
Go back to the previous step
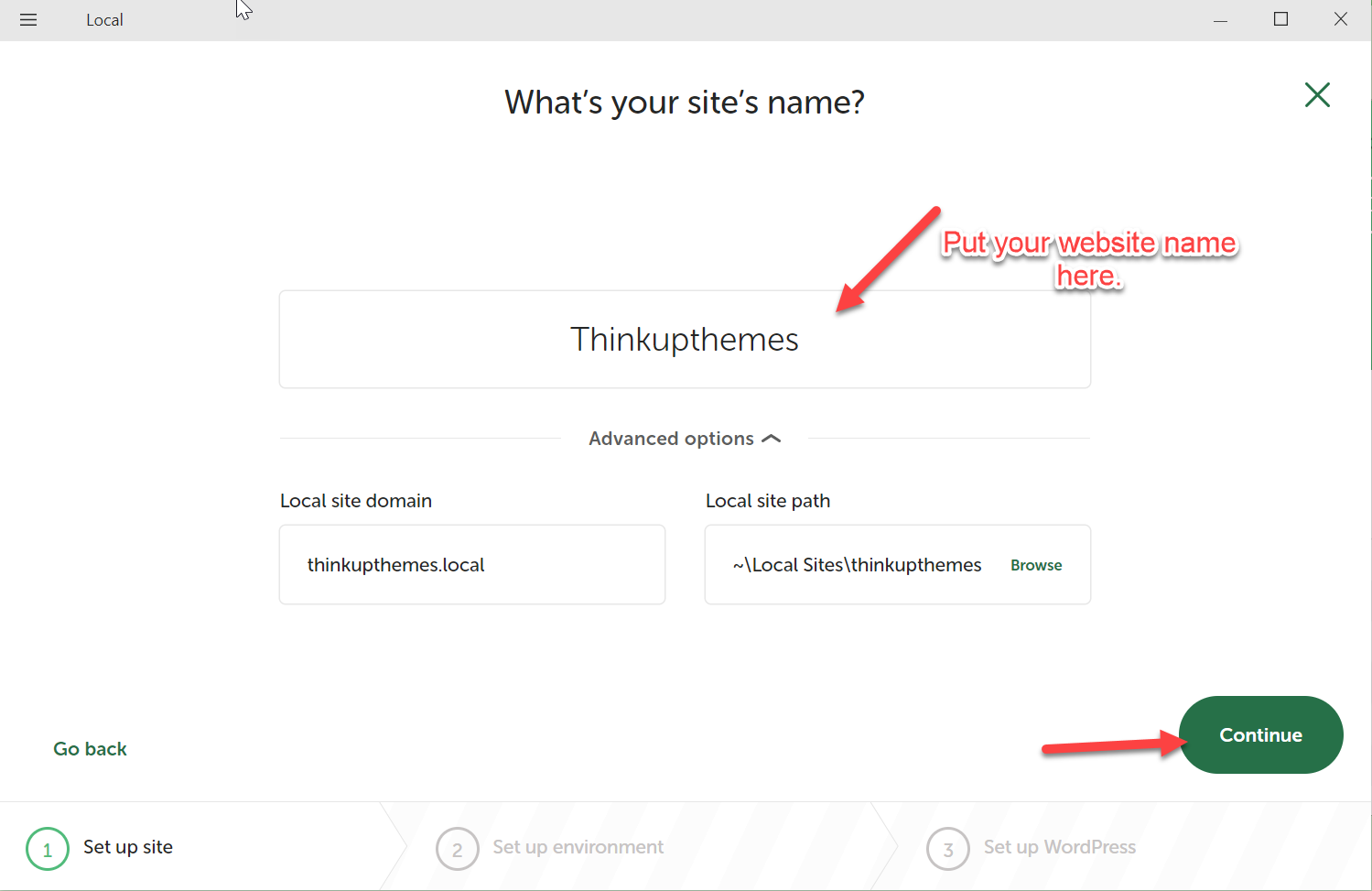tap(90, 749)
